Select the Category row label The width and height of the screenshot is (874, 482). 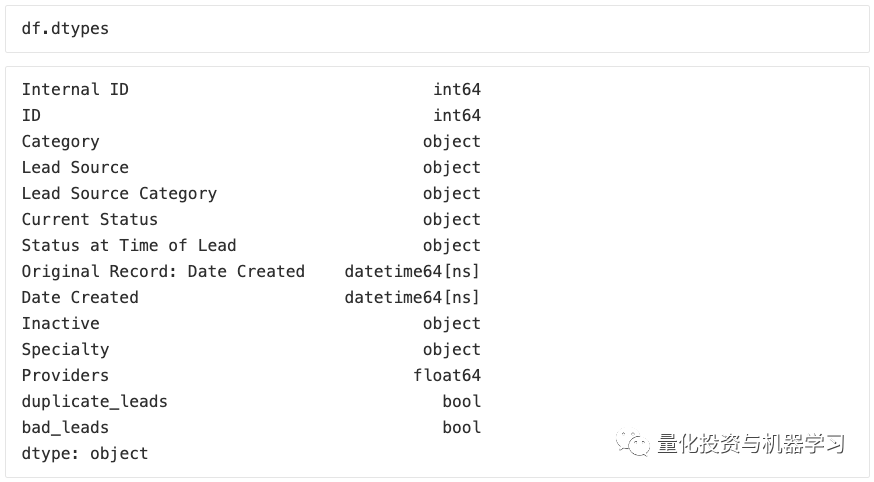(x=60, y=142)
